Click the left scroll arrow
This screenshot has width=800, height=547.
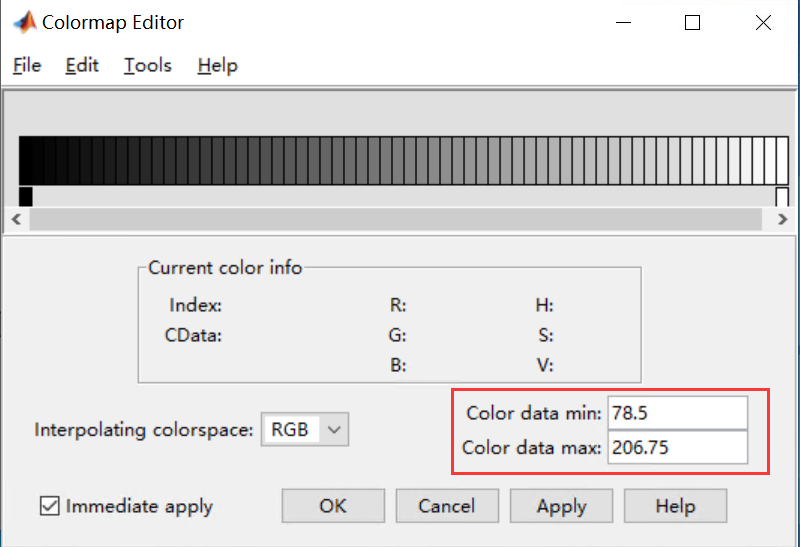16,219
